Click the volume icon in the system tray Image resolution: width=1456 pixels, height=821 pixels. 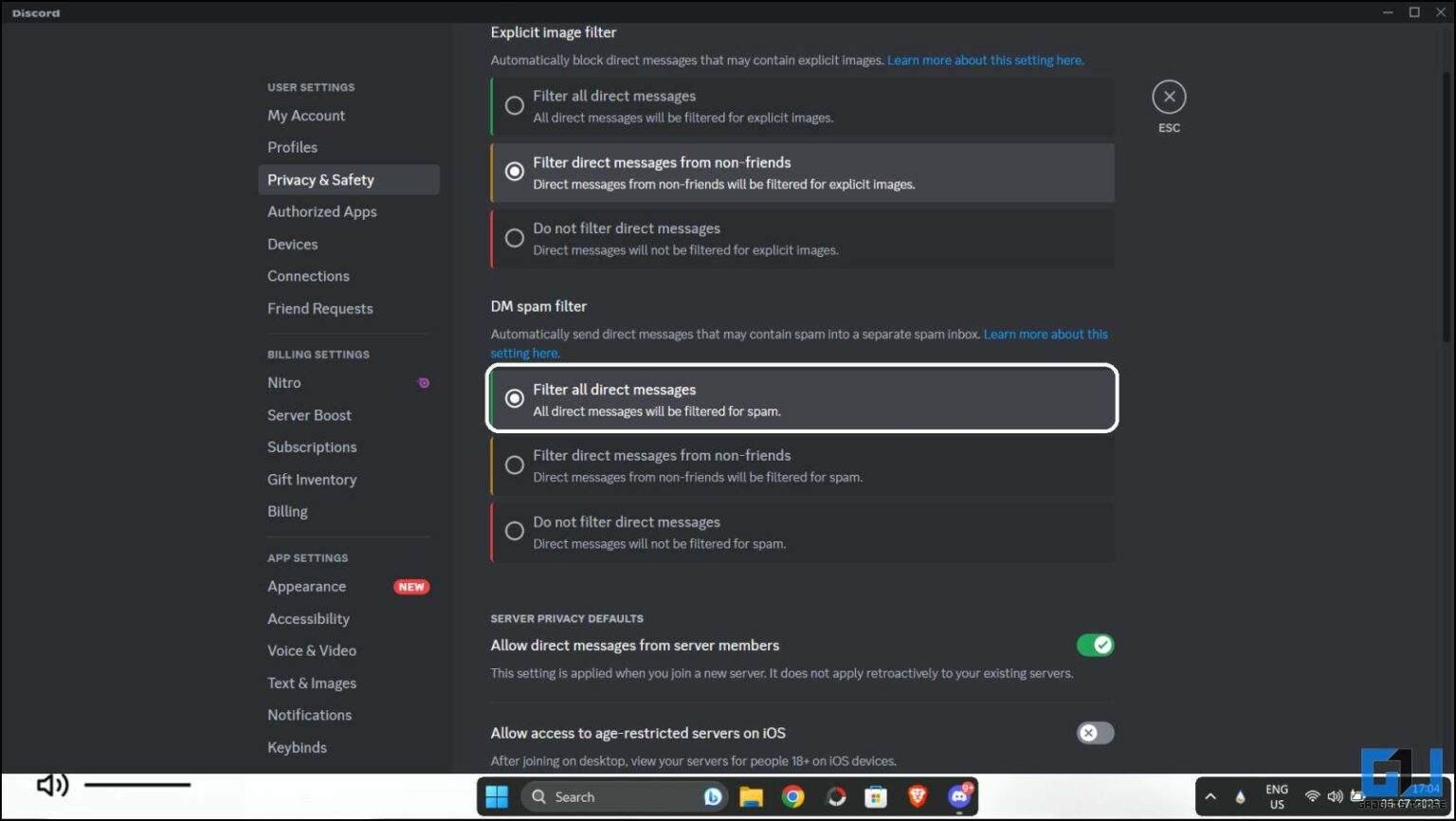(x=1335, y=796)
